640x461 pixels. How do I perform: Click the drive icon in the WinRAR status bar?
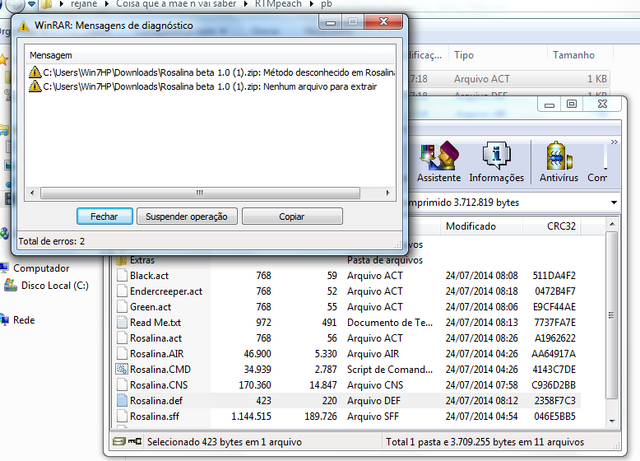(x=119, y=441)
